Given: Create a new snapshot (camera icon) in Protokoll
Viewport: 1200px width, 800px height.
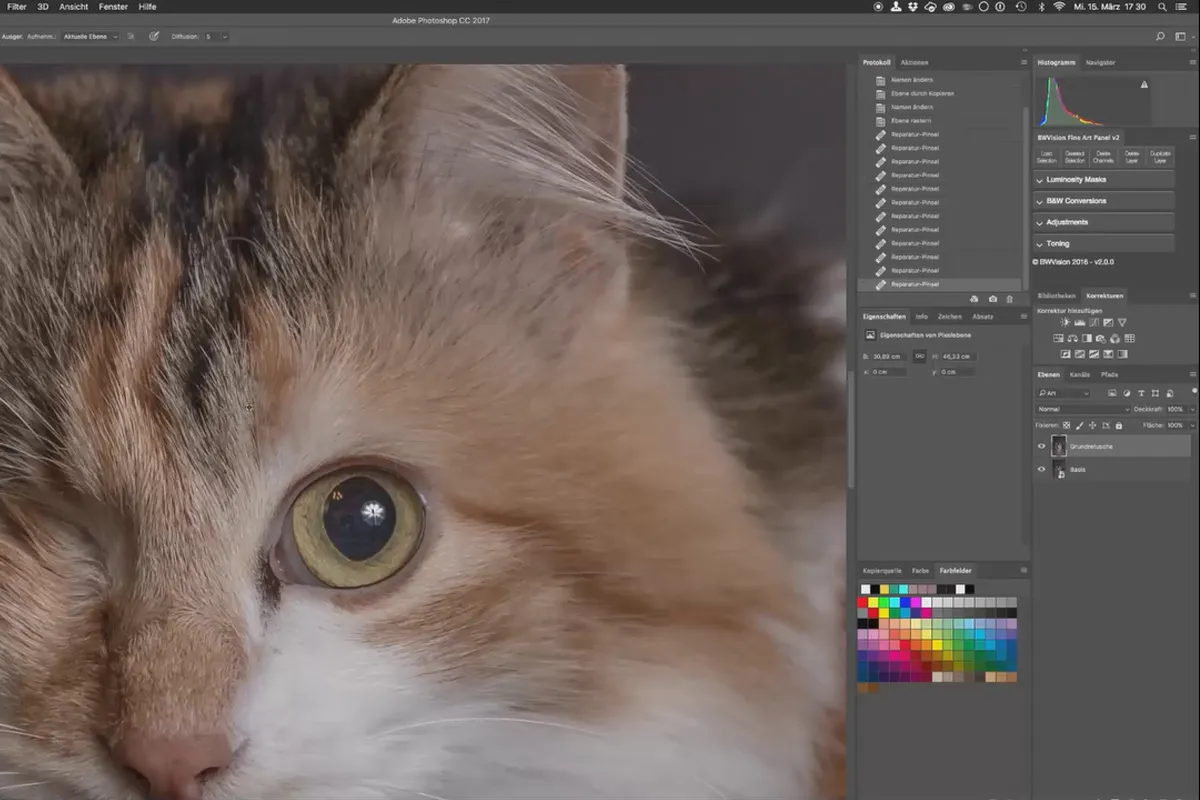Looking at the screenshot, I should pyautogui.click(x=992, y=299).
